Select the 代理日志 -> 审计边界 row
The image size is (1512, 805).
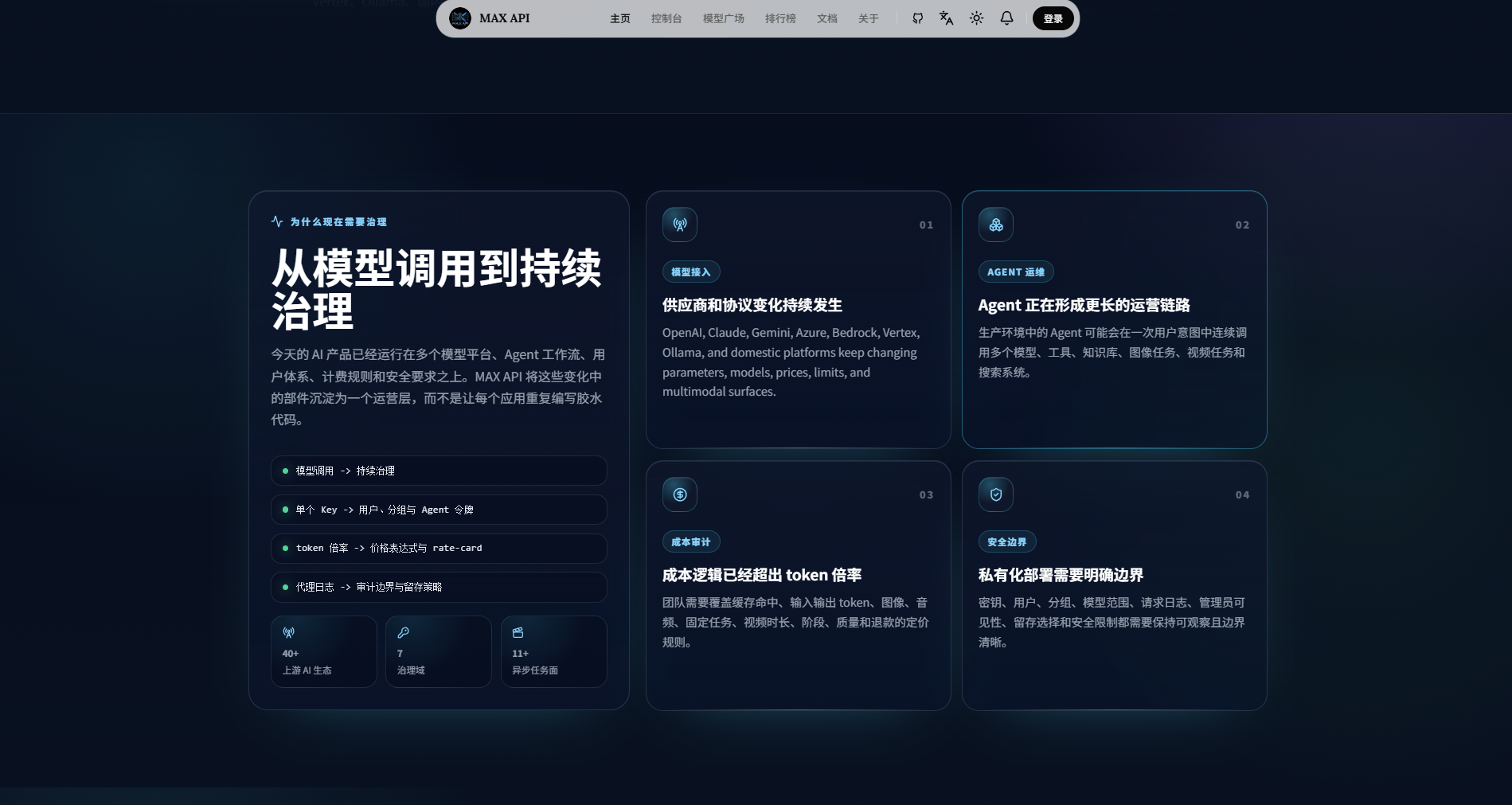439,587
